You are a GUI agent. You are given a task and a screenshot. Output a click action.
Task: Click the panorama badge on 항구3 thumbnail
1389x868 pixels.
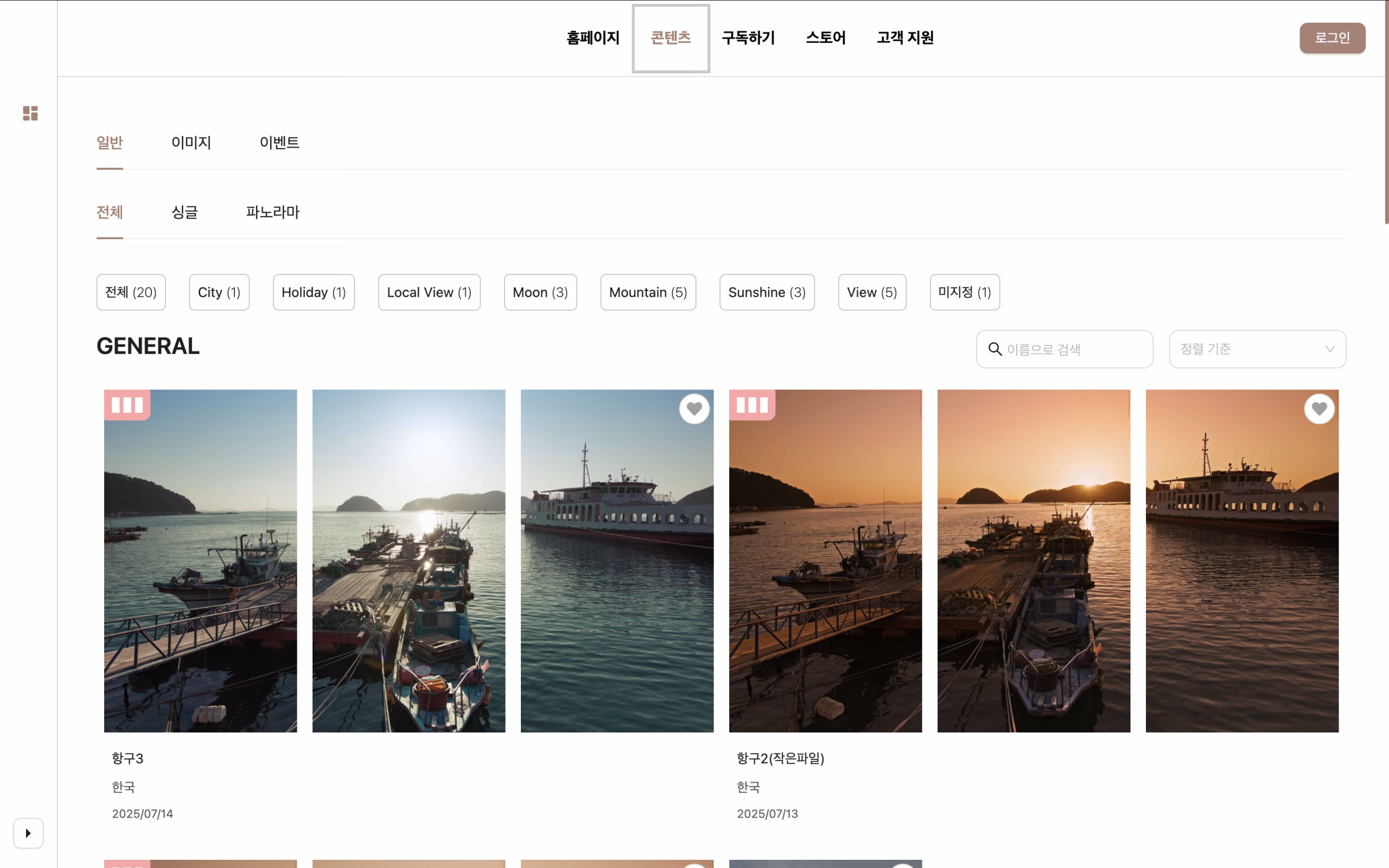[127, 405]
